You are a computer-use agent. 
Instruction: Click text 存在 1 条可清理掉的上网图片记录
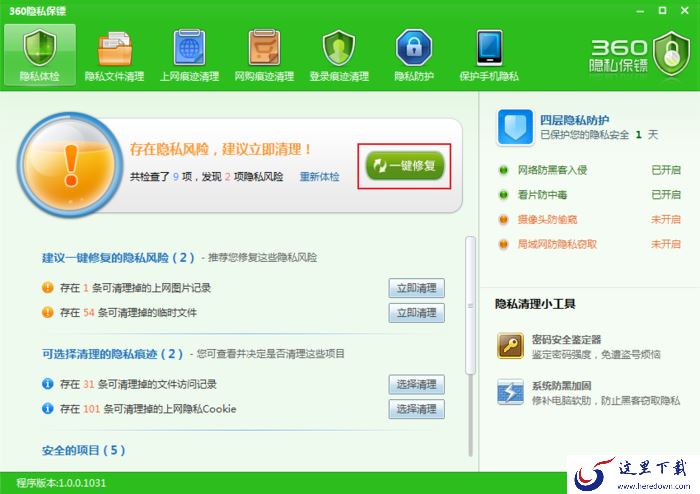click(135, 288)
